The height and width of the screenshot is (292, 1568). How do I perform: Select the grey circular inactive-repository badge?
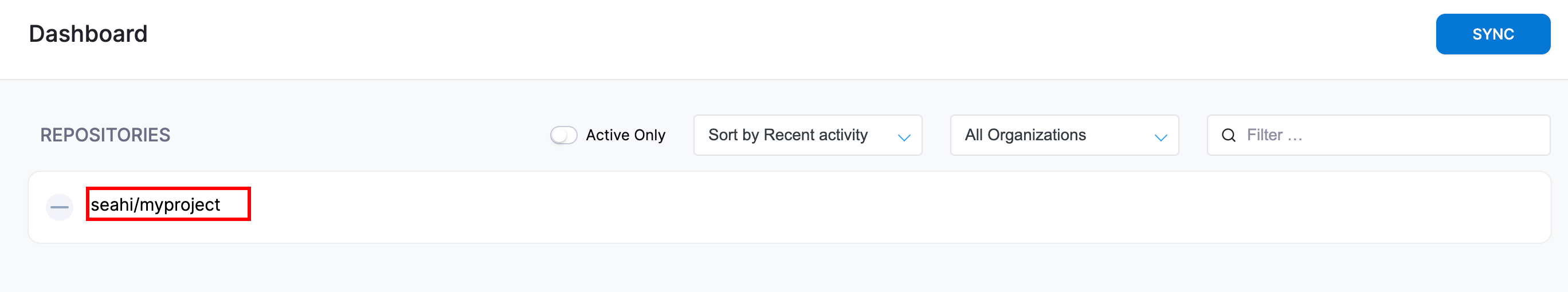click(60, 207)
